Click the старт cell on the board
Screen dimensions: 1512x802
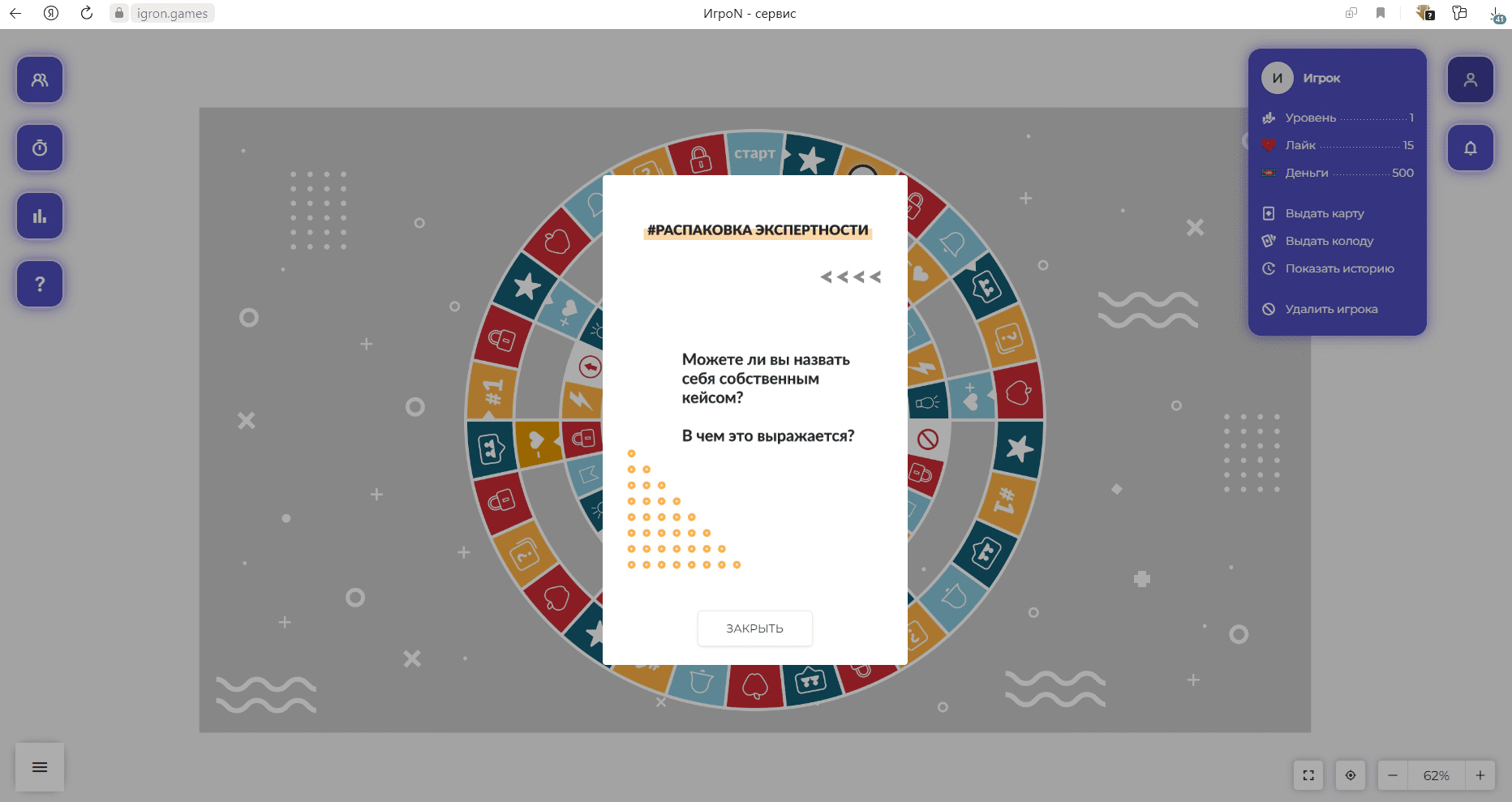[754, 153]
